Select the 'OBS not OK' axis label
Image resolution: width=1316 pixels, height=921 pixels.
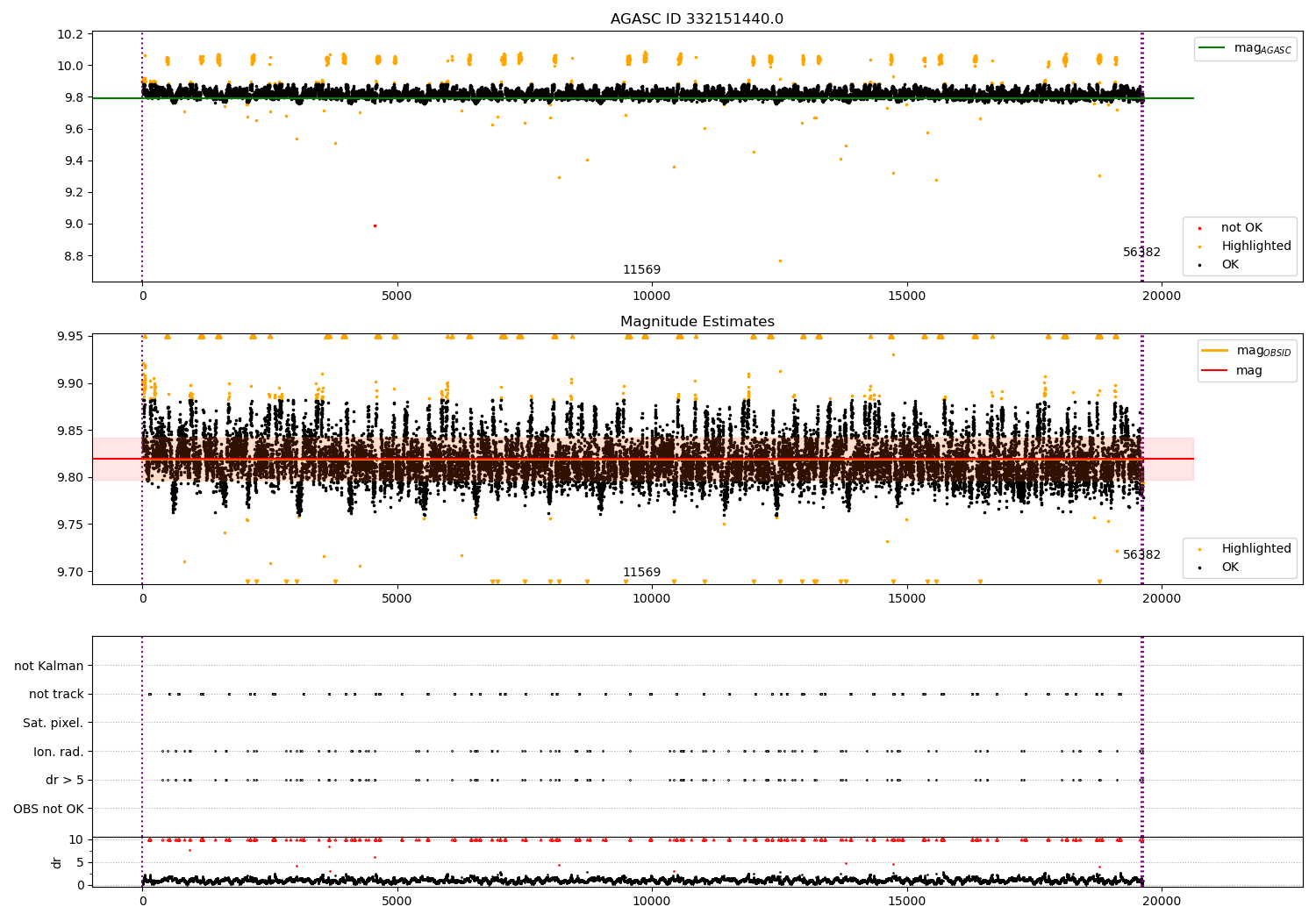[x=48, y=809]
